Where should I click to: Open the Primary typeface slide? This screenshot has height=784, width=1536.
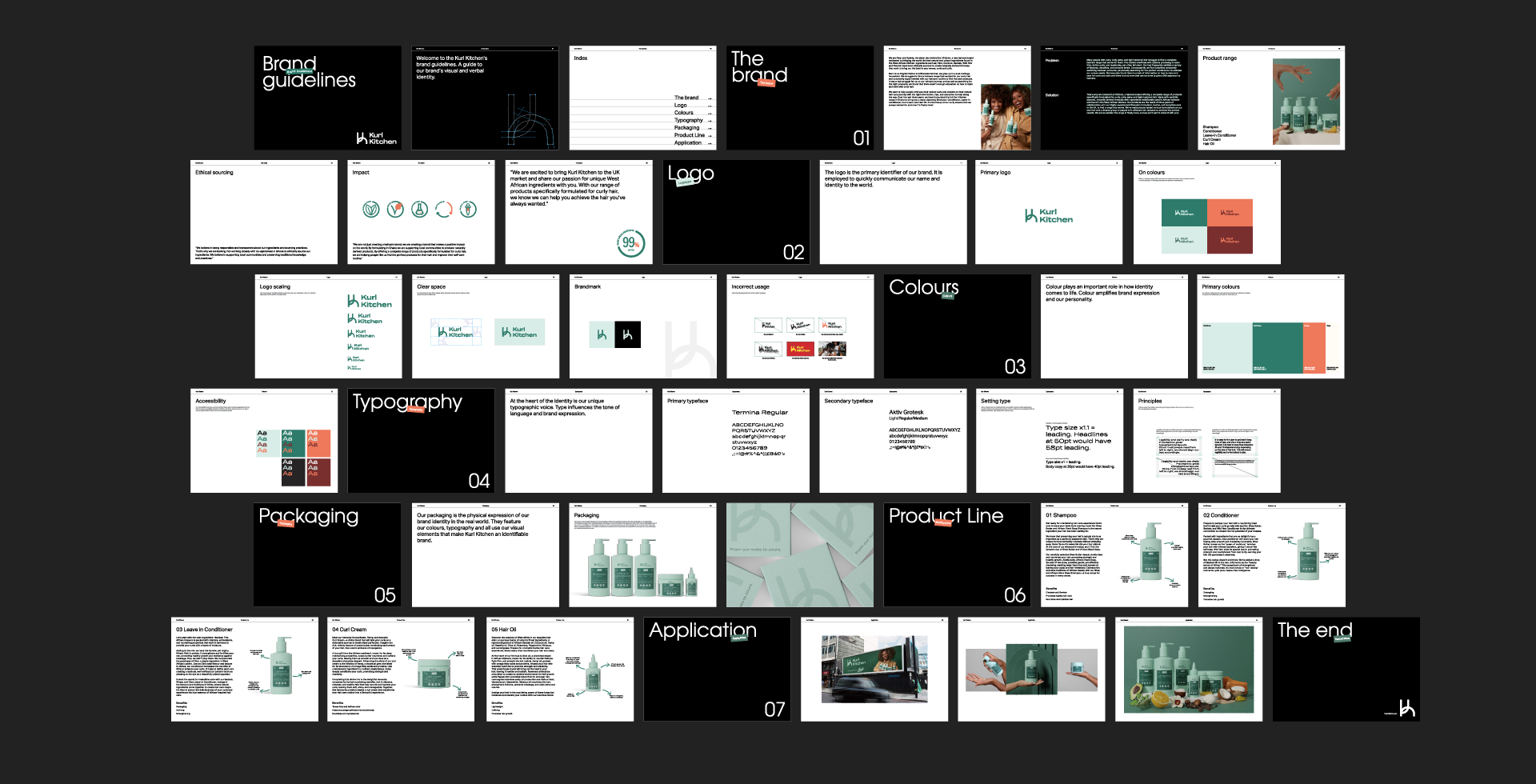click(736, 441)
